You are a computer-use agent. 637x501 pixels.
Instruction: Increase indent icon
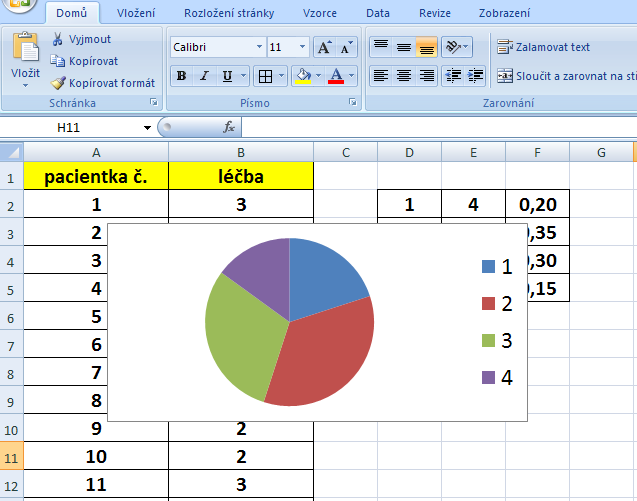click(475, 76)
